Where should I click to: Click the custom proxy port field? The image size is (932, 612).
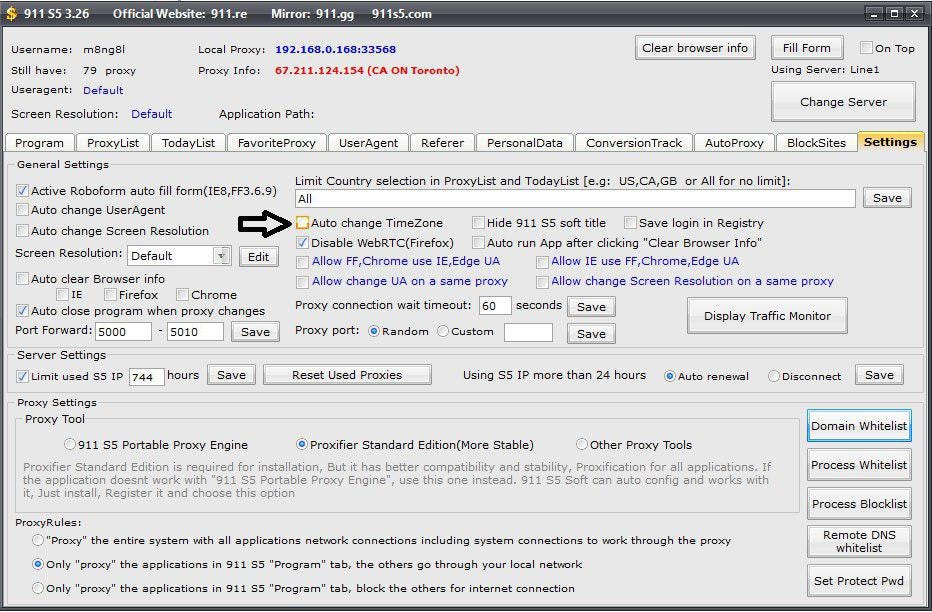point(528,333)
